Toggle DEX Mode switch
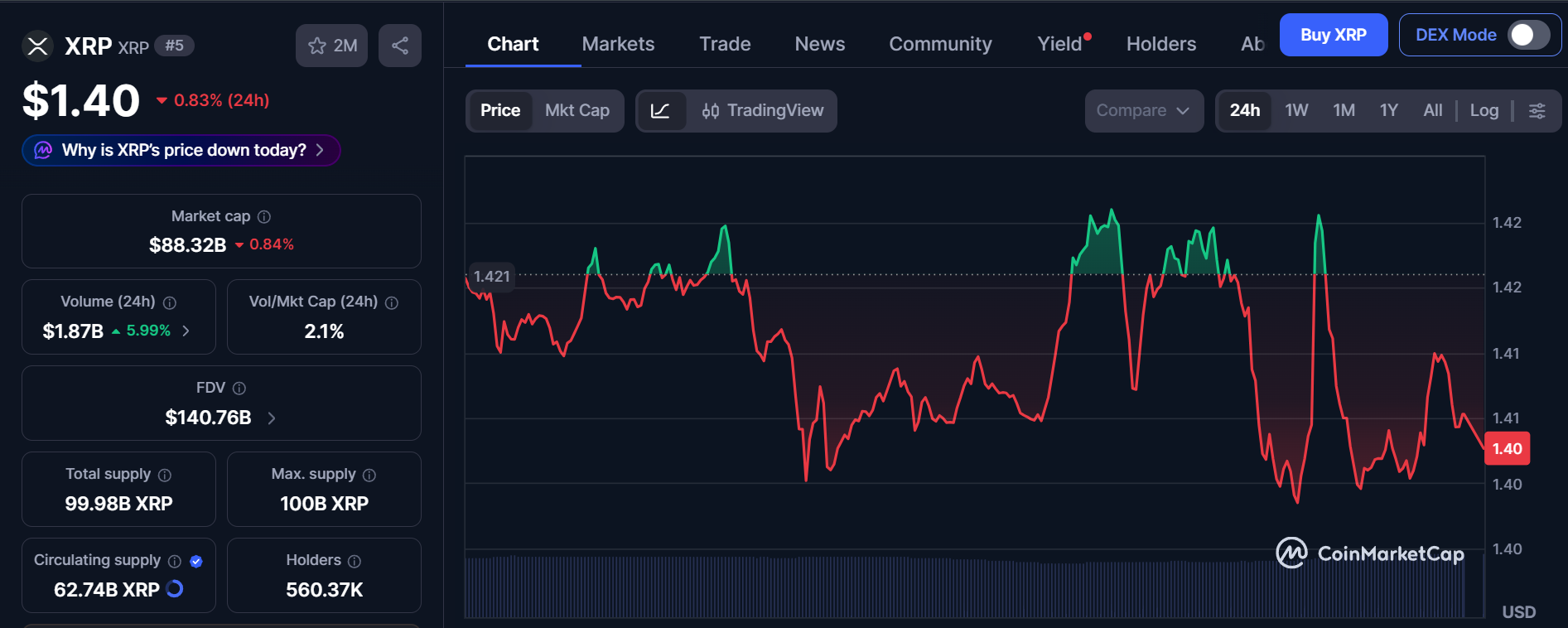 [x=1527, y=35]
